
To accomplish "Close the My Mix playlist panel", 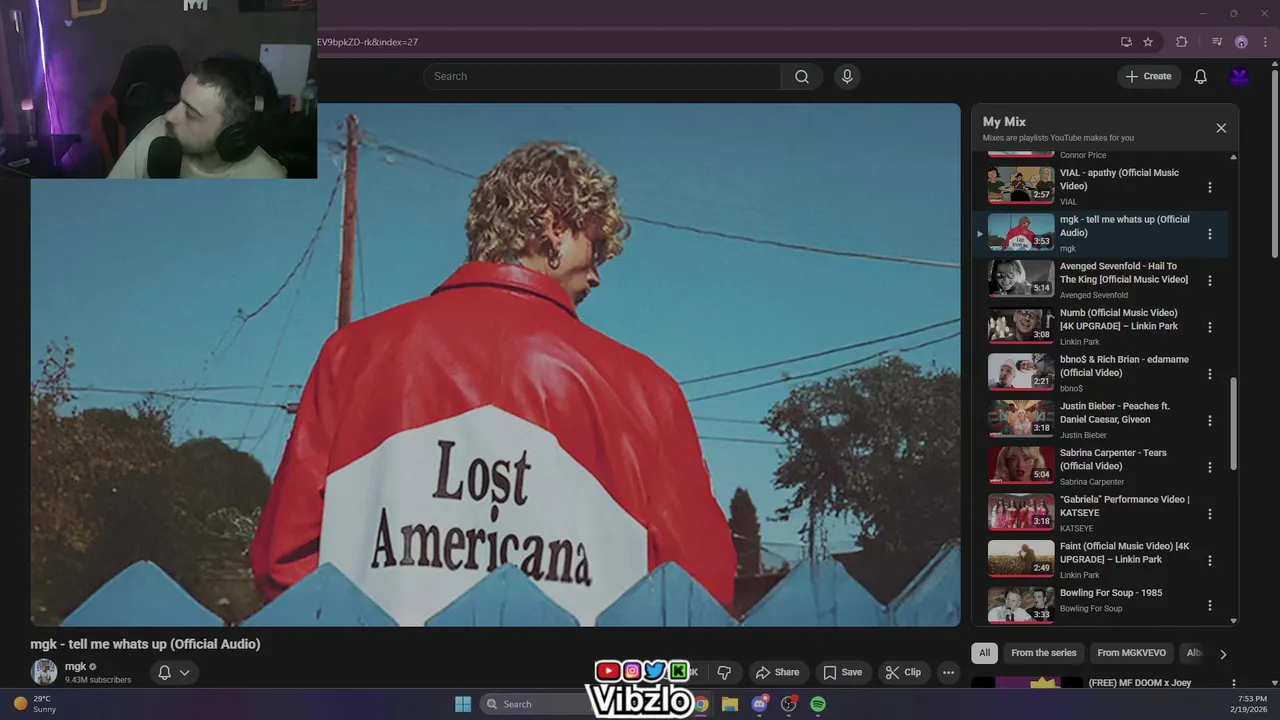I will pos(1221,128).
